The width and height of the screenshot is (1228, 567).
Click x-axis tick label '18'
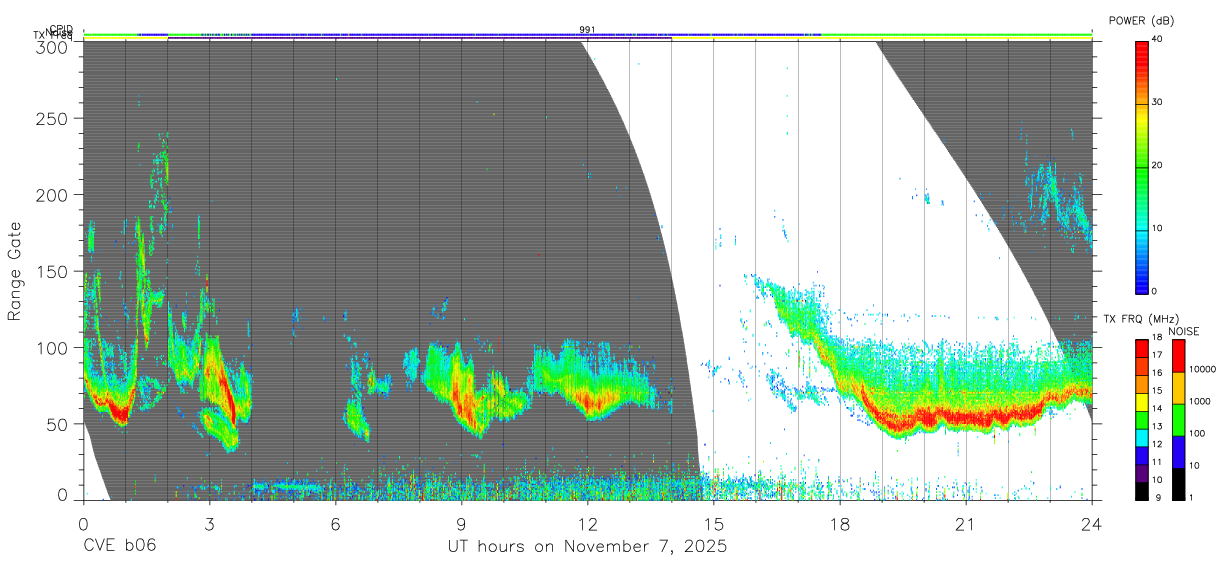tap(839, 523)
